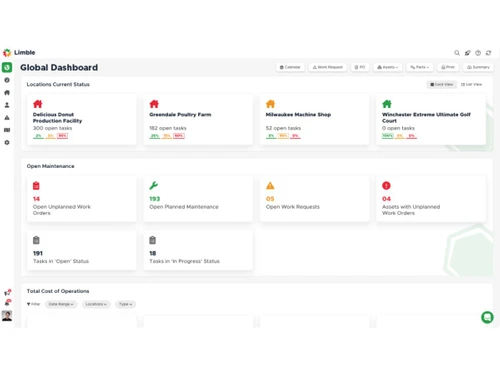Click the Filter funnel label
The image size is (500, 375).
33,304
